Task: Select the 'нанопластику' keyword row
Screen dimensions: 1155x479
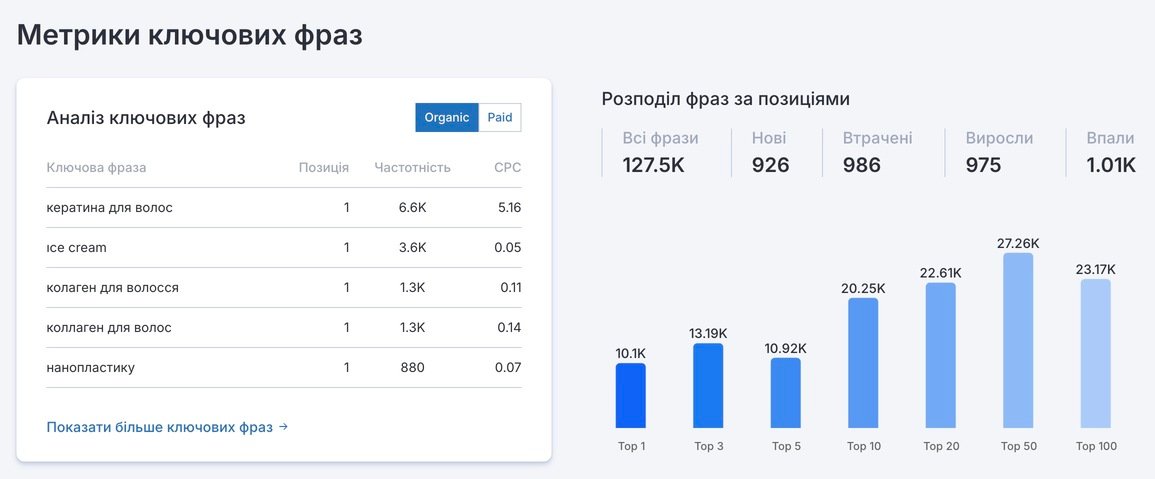Action: [x=284, y=367]
